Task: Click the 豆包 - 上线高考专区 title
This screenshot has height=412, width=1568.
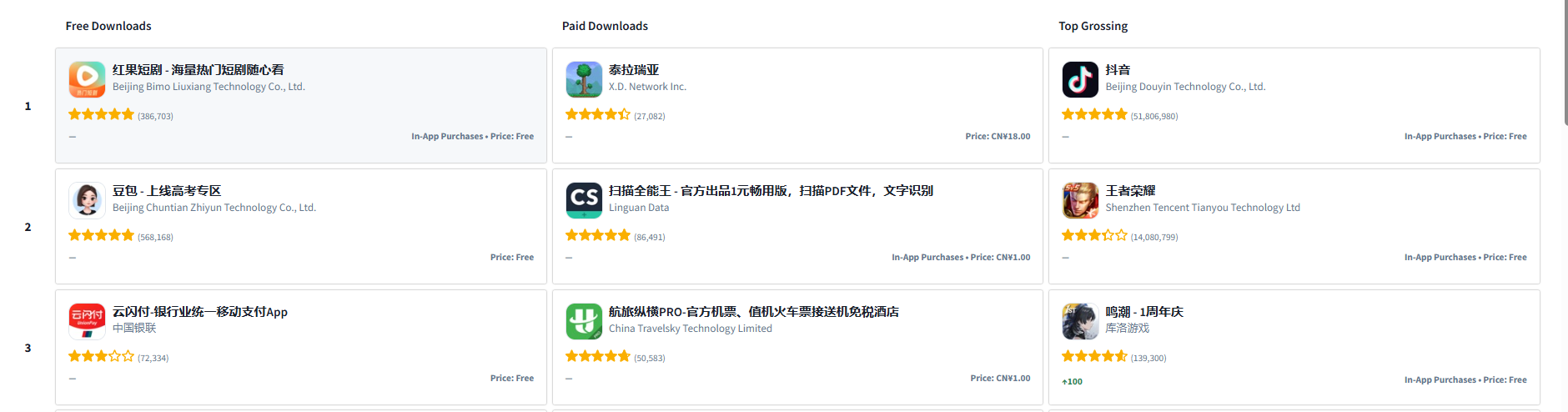Action: (167, 191)
